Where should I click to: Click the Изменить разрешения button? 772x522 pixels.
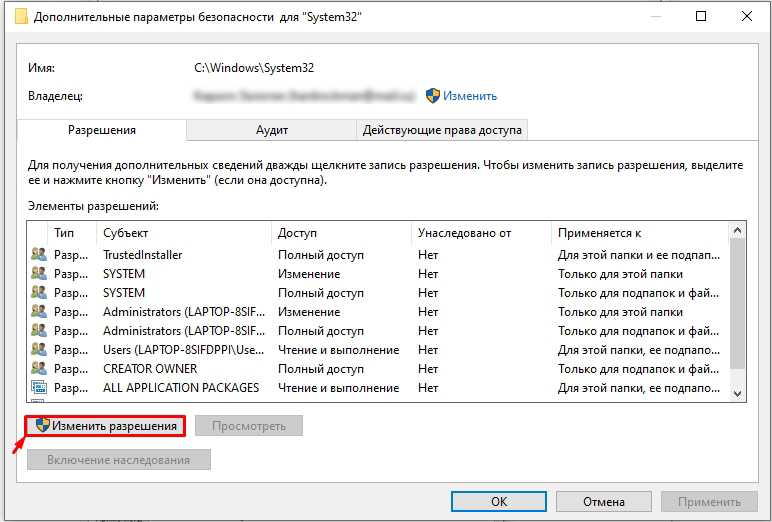pos(106,426)
